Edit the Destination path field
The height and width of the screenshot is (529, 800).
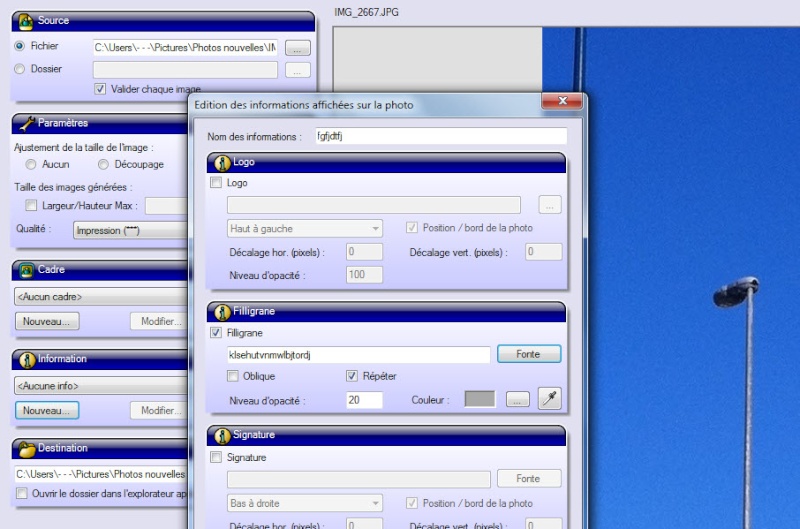101,474
